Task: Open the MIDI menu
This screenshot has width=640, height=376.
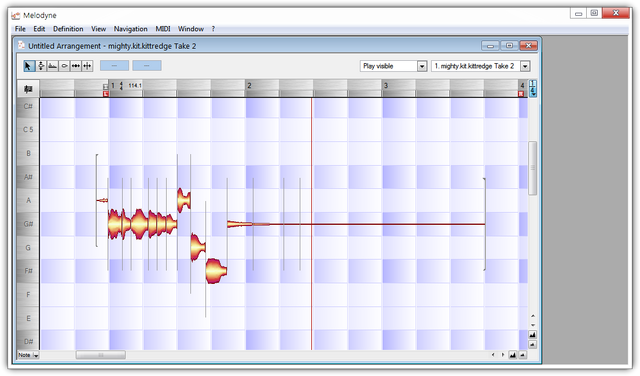Action: (163, 29)
